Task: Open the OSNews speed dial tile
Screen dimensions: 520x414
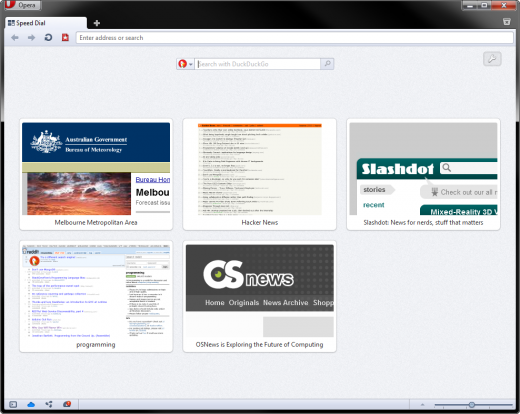Action: pos(260,296)
